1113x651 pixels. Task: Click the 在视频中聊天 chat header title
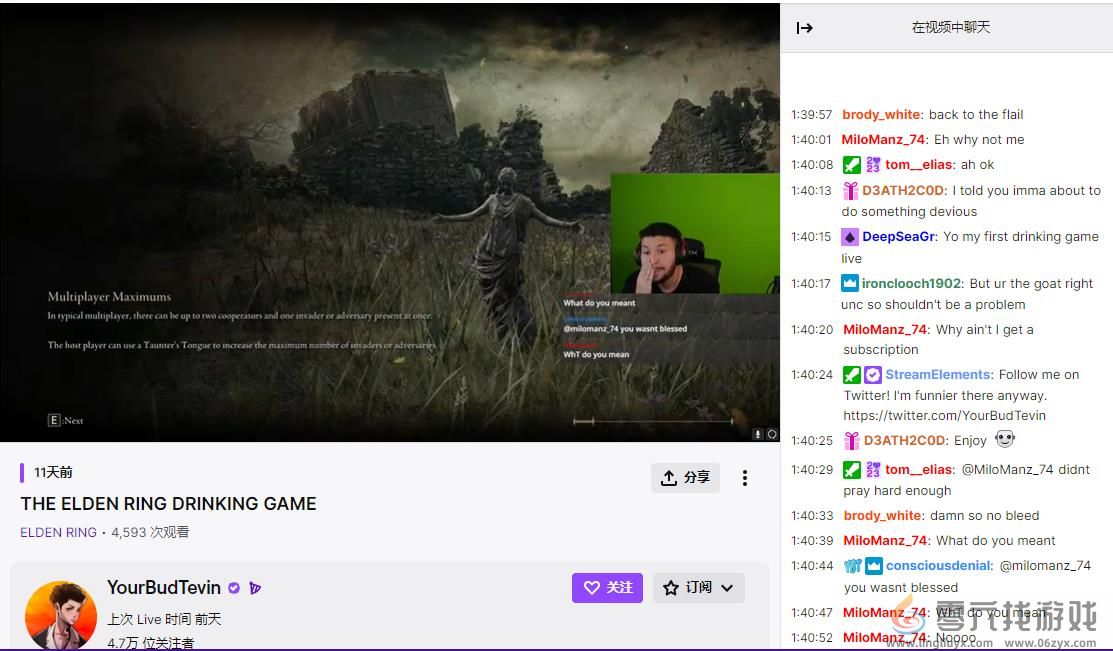coord(950,28)
